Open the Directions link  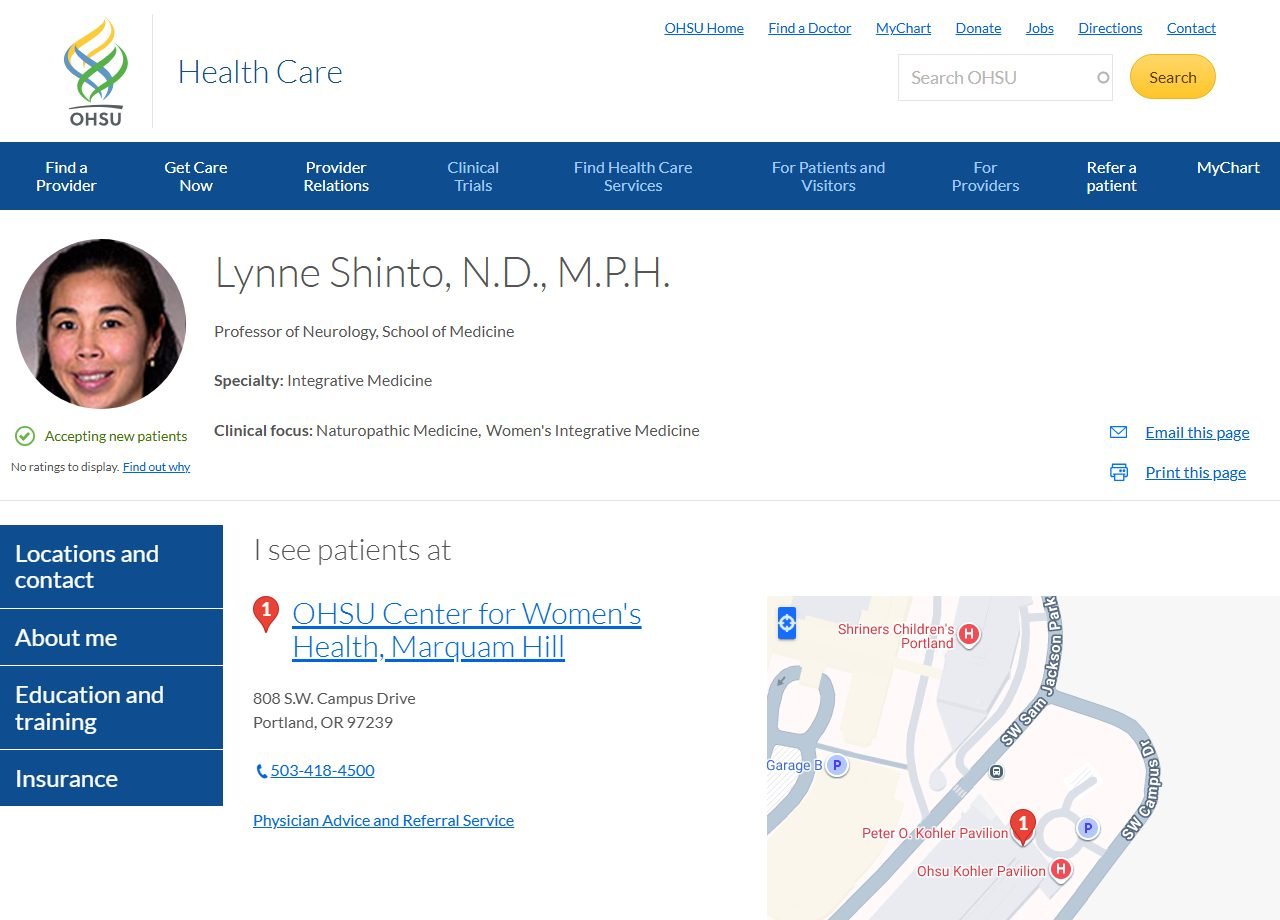[1110, 28]
